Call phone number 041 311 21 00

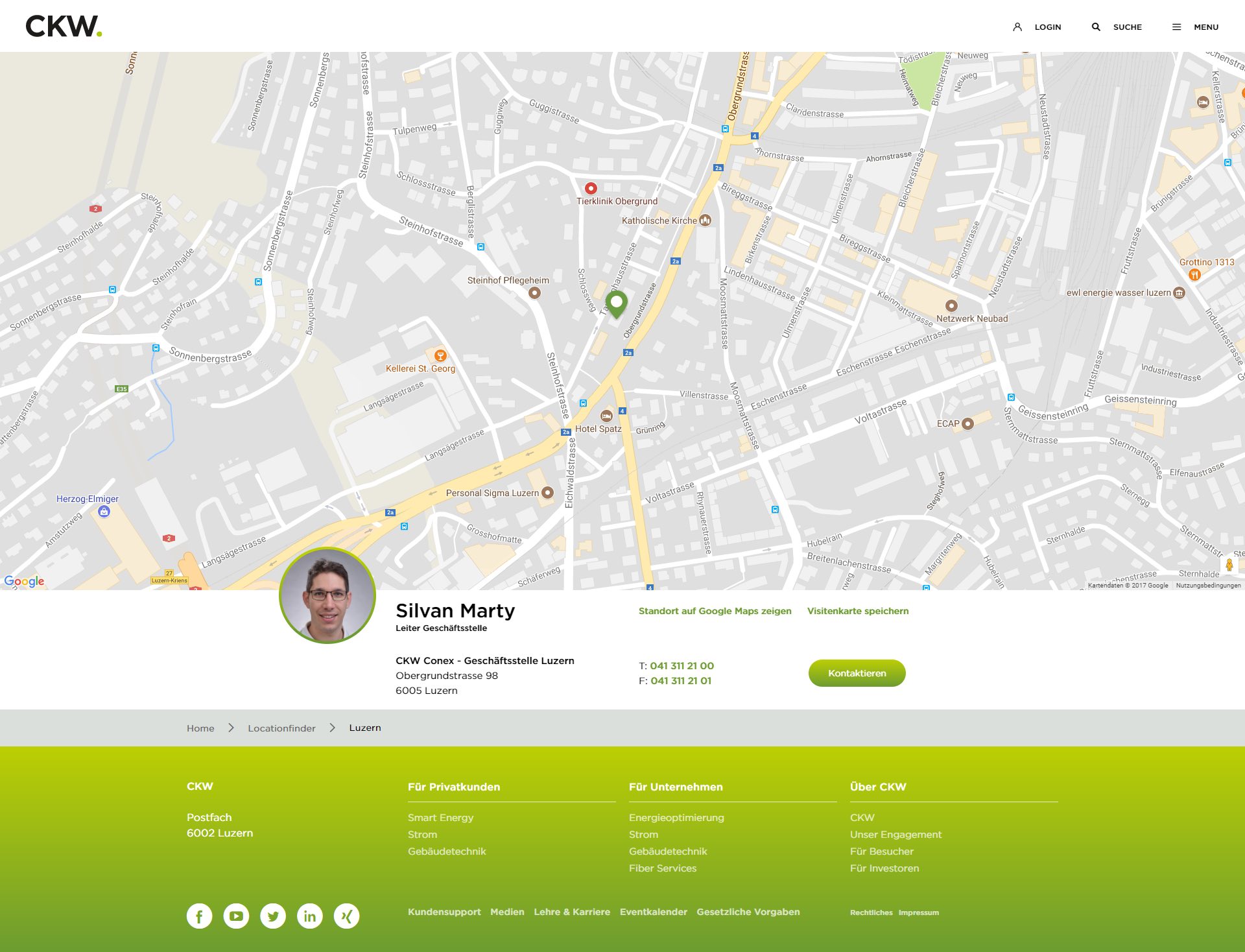pyautogui.click(x=682, y=666)
